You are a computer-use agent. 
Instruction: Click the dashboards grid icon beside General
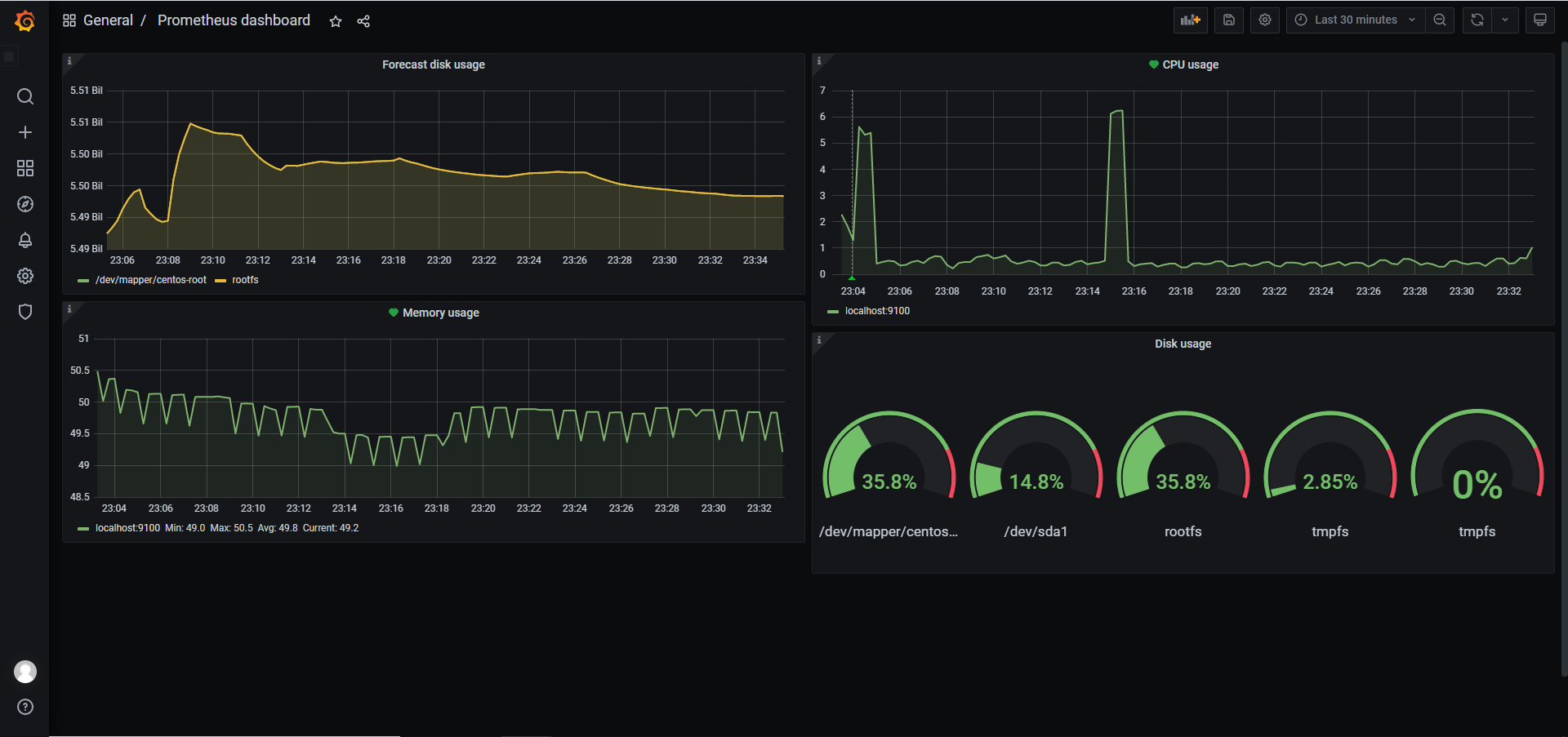(x=69, y=20)
